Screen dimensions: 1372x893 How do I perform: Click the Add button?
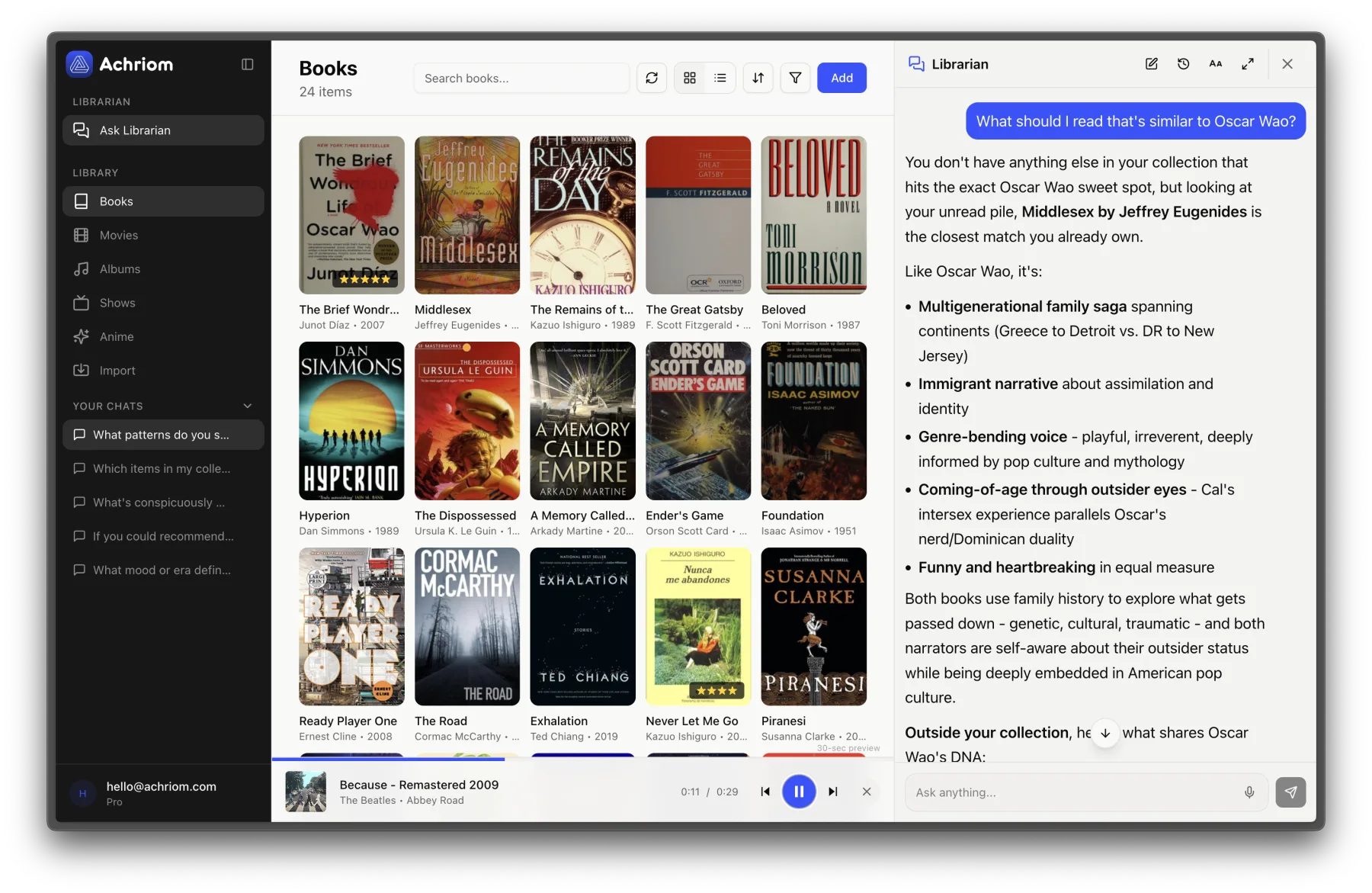[841, 78]
